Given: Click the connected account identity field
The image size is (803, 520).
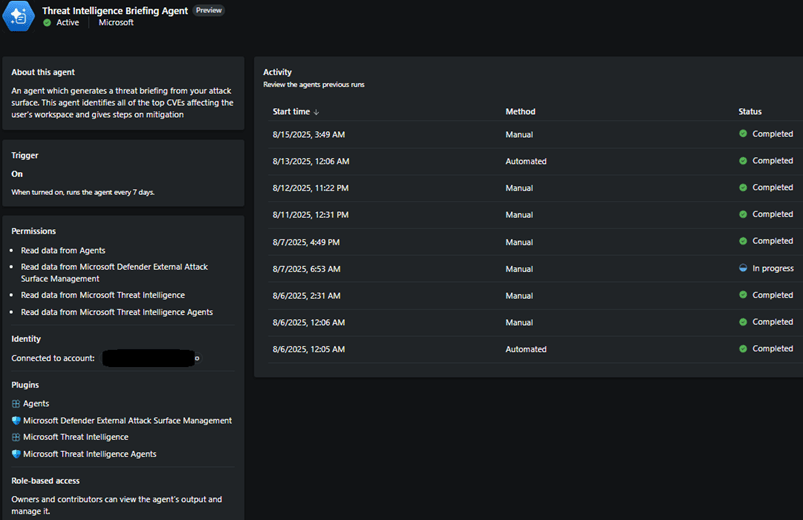Looking at the screenshot, I should point(148,358).
